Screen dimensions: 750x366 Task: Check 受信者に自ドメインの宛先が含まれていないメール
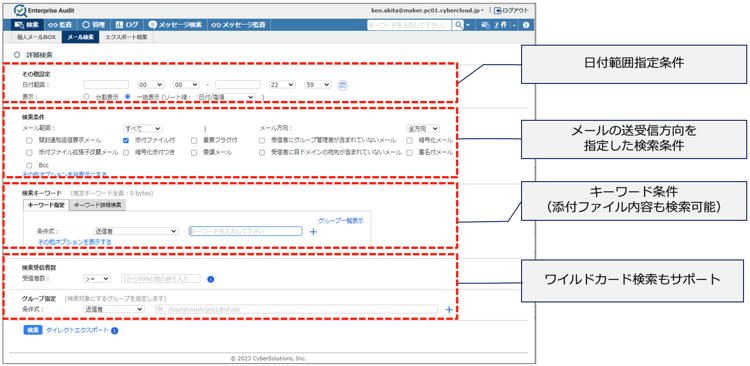click(262, 153)
